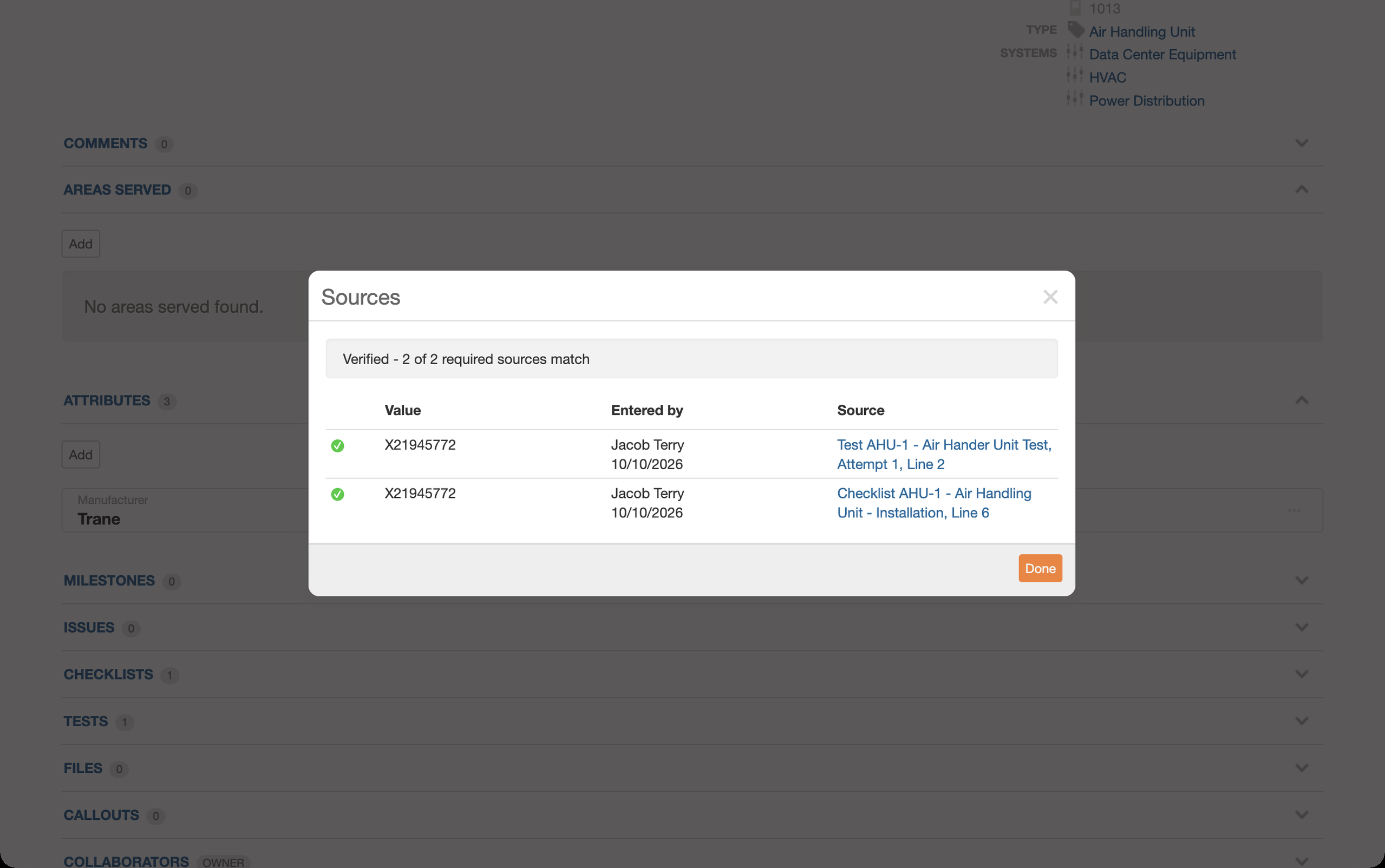Click the COMMENTS section header
1385x868 pixels.
point(106,143)
